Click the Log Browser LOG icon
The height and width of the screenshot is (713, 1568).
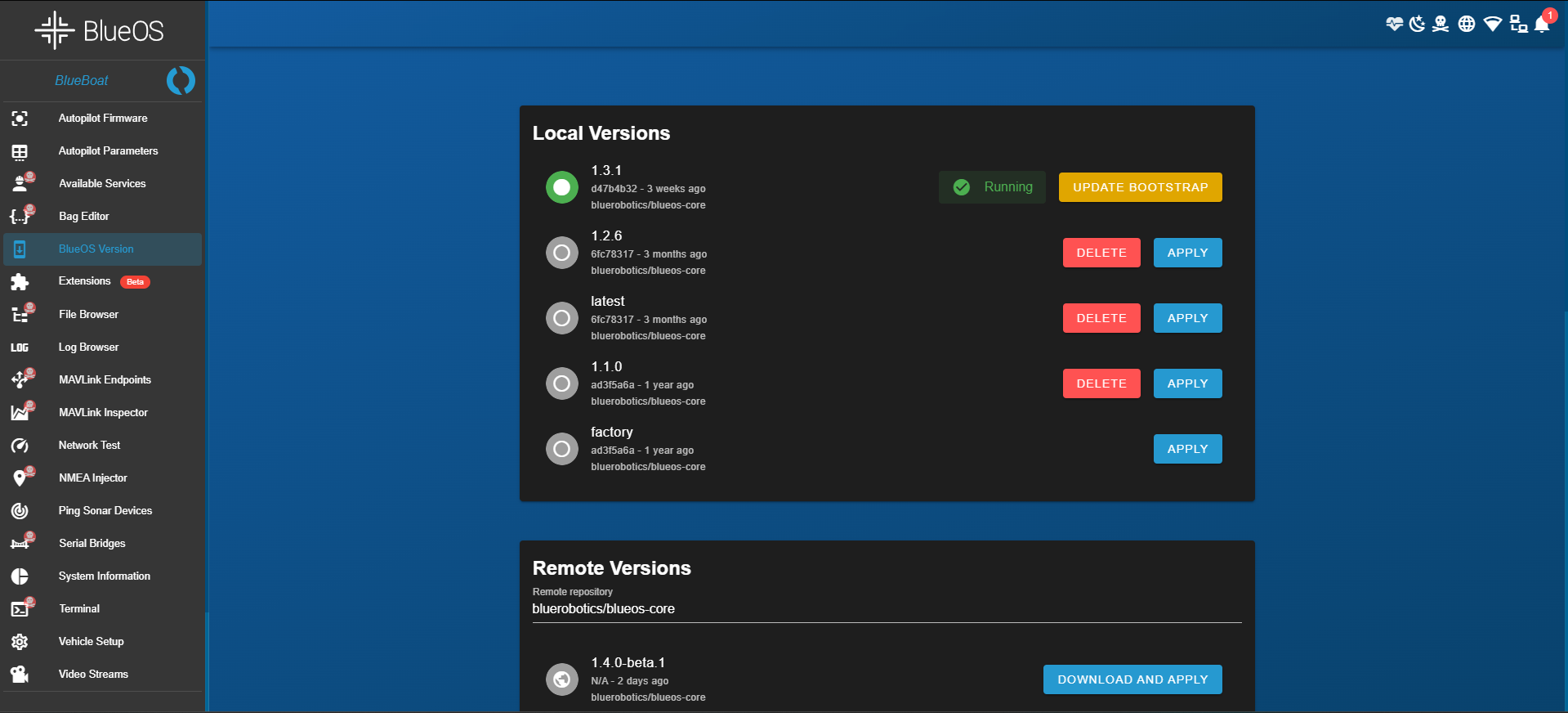tap(20, 348)
